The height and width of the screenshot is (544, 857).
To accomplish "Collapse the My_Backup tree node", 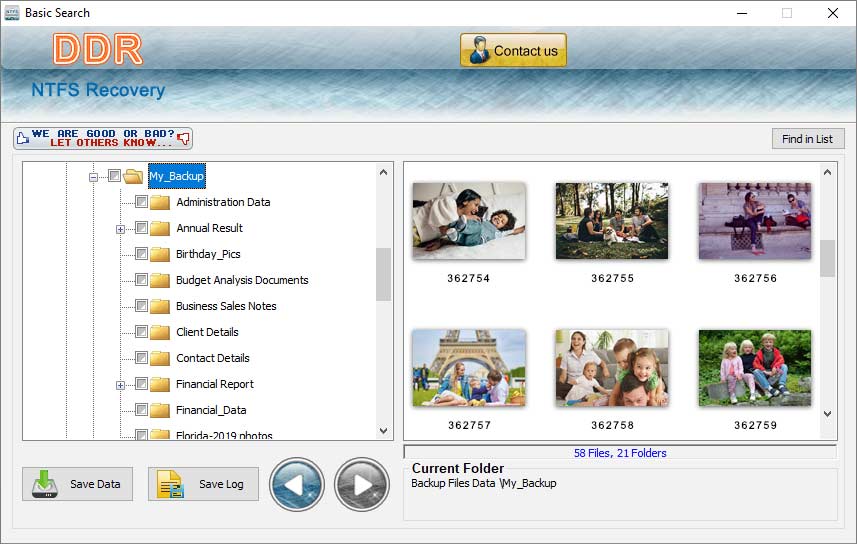I will (93, 177).
